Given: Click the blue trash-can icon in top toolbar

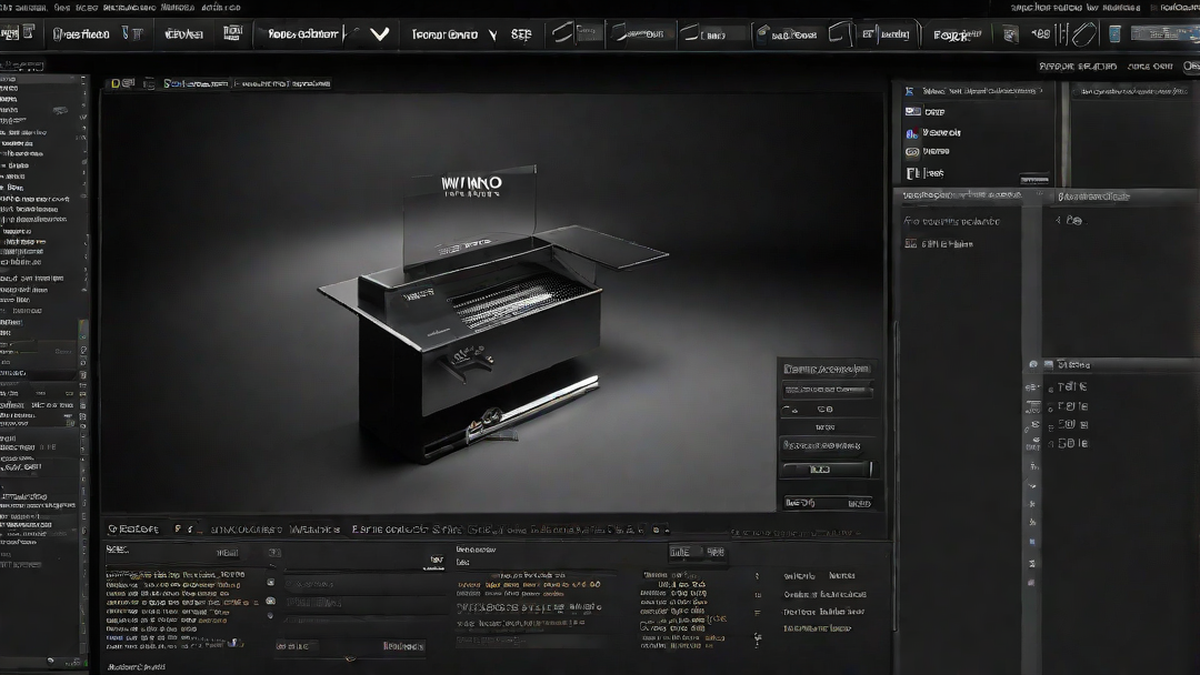Looking at the screenshot, I should pyautogui.click(x=1114, y=34).
